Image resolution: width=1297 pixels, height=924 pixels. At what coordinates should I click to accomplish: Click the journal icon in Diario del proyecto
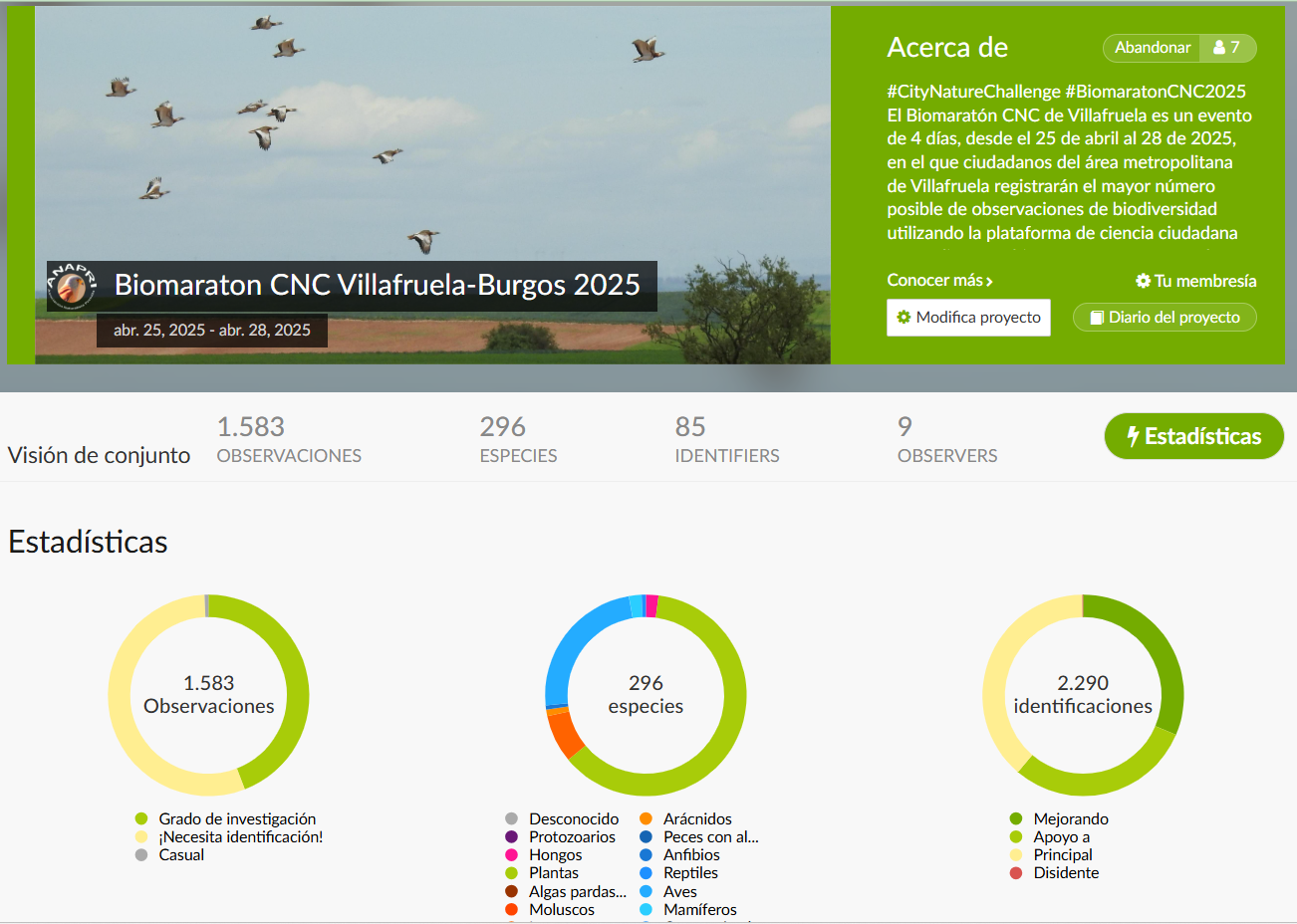tap(1097, 318)
